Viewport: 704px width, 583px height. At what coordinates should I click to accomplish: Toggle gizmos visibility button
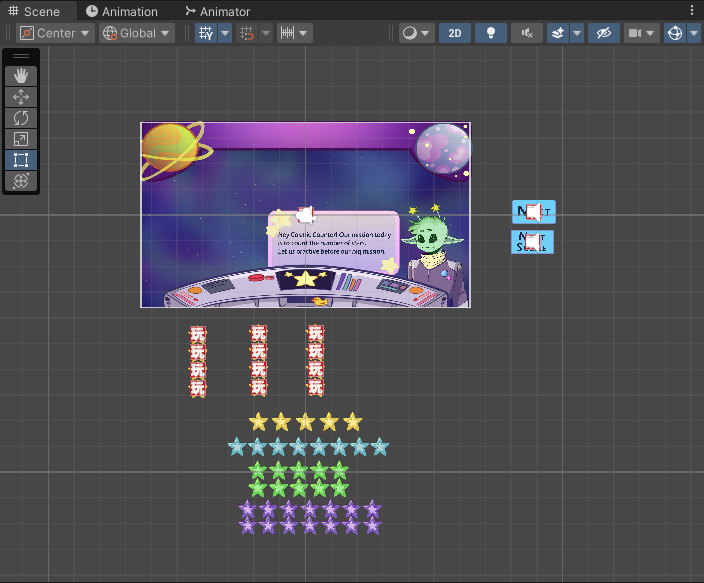(675, 33)
